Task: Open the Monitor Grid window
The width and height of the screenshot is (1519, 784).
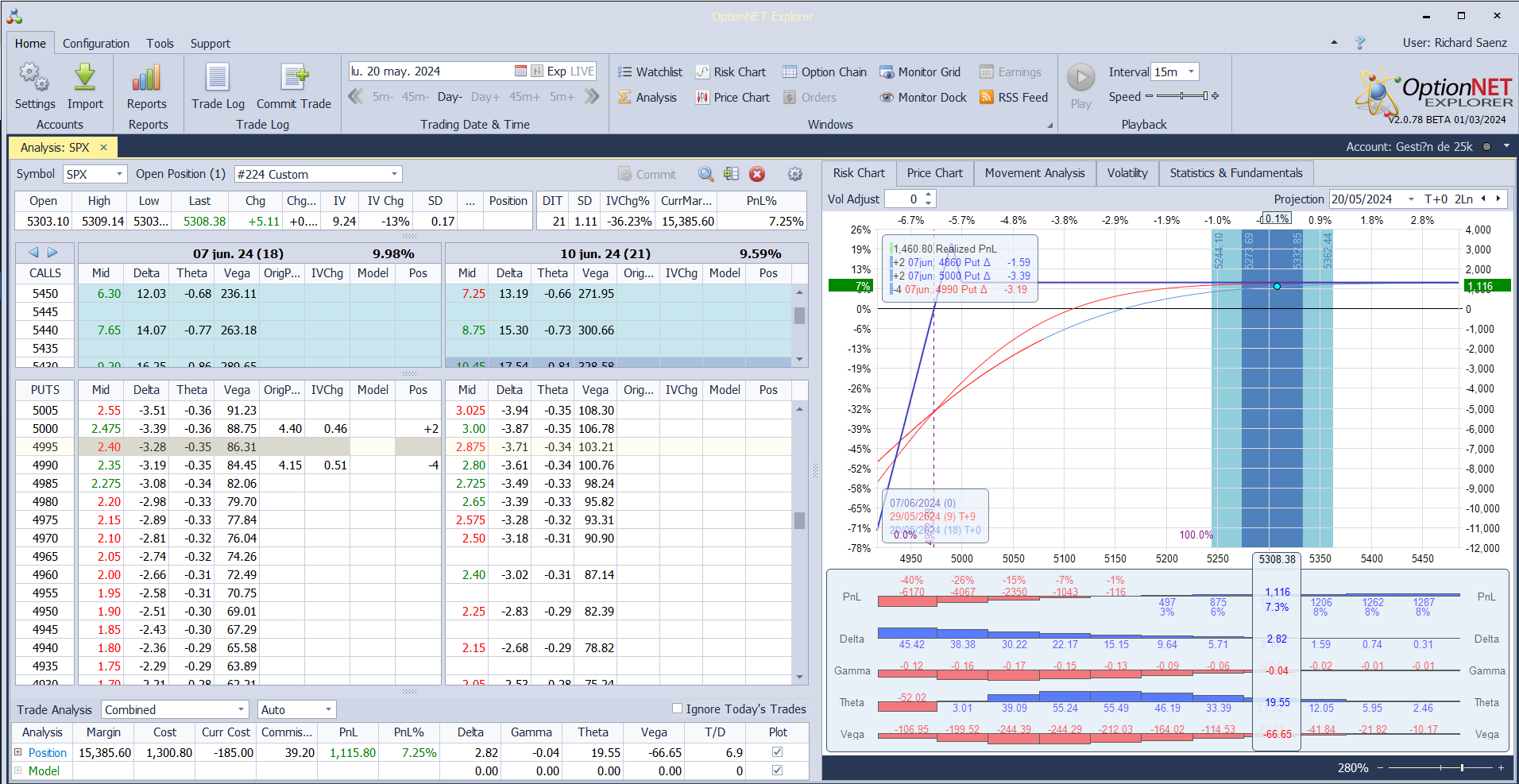Action: coord(920,72)
